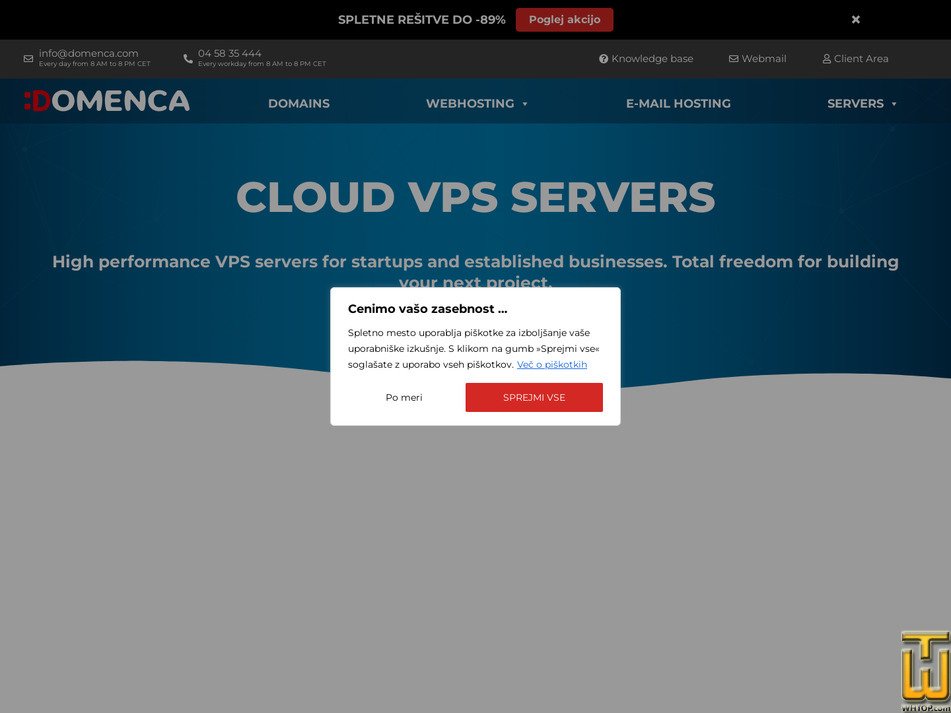Click the whtop badge in the corner
Image resolution: width=951 pixels, height=713 pixels.
920,671
